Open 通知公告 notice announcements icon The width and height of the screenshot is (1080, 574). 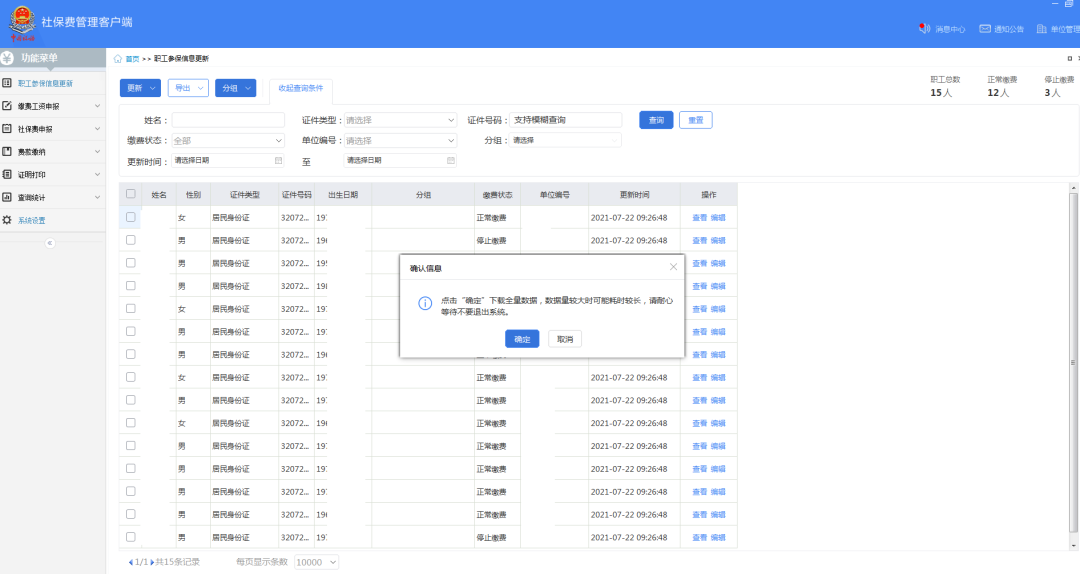click(985, 29)
